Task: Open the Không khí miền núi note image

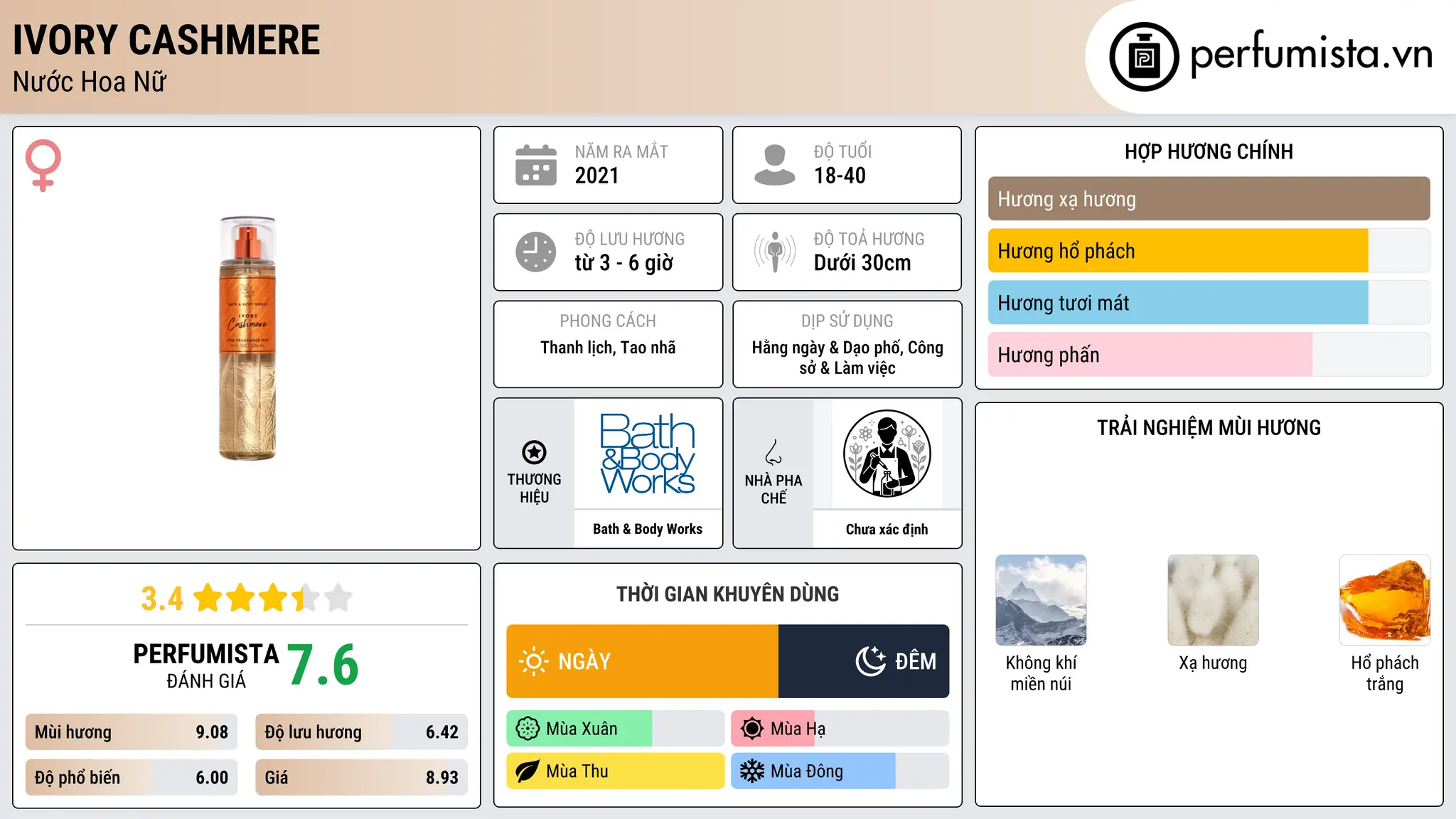Action: click(1041, 600)
